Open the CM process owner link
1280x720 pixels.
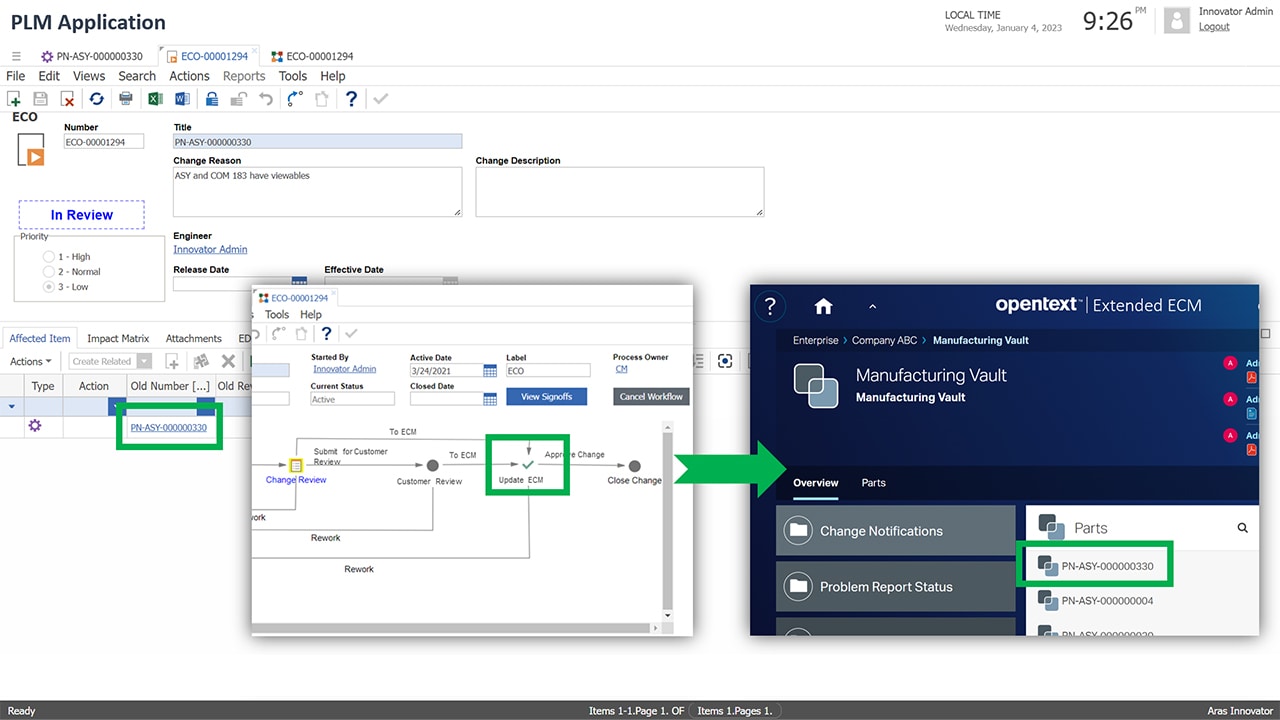coord(621,369)
